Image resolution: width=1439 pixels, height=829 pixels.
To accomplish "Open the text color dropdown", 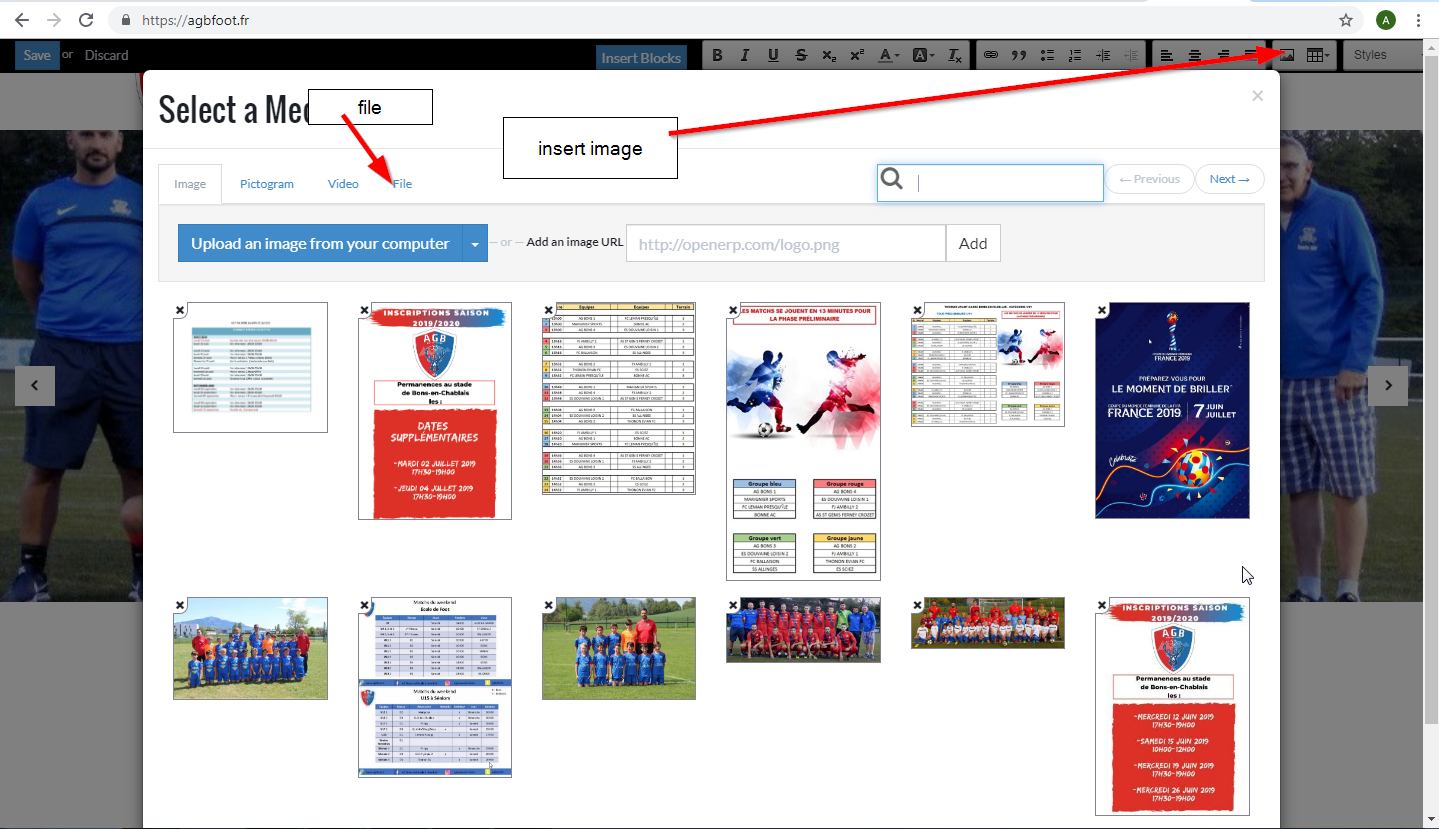I will click(889, 56).
